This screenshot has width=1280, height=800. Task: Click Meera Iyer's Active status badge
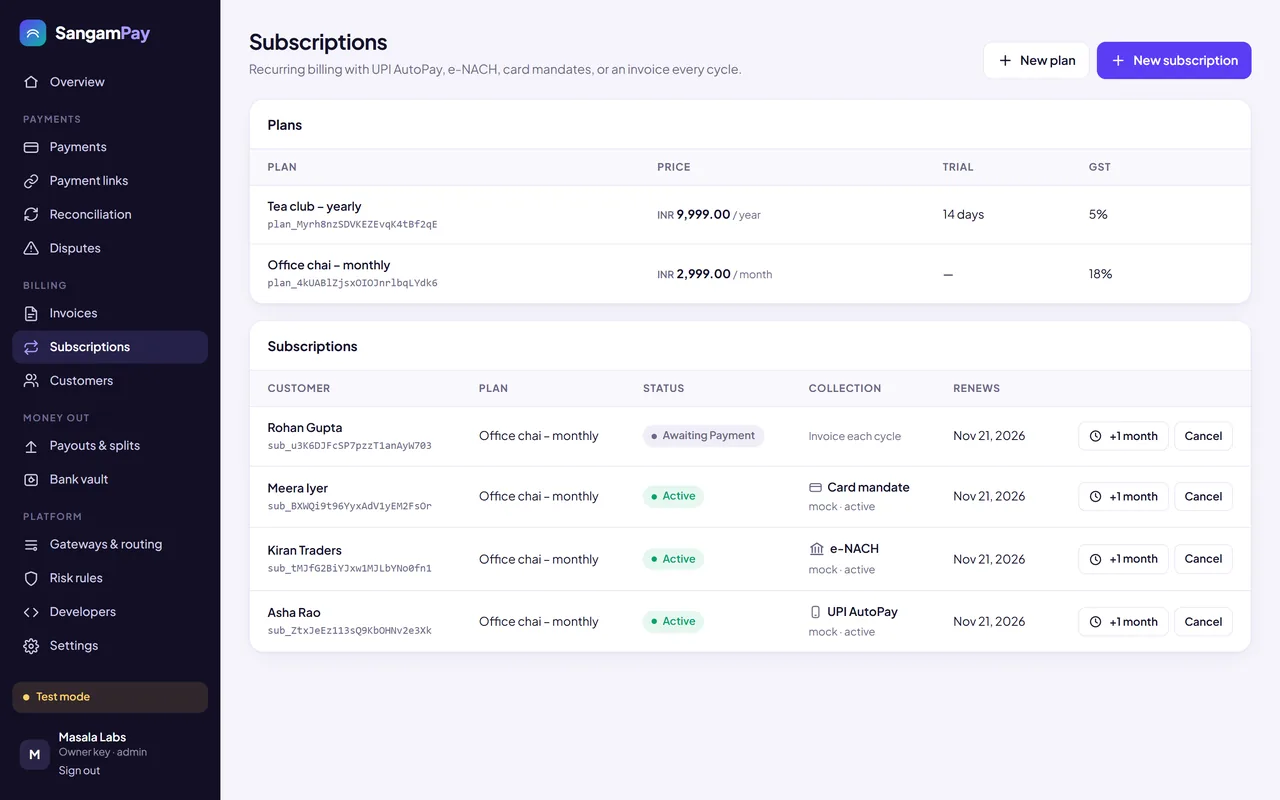(x=673, y=497)
